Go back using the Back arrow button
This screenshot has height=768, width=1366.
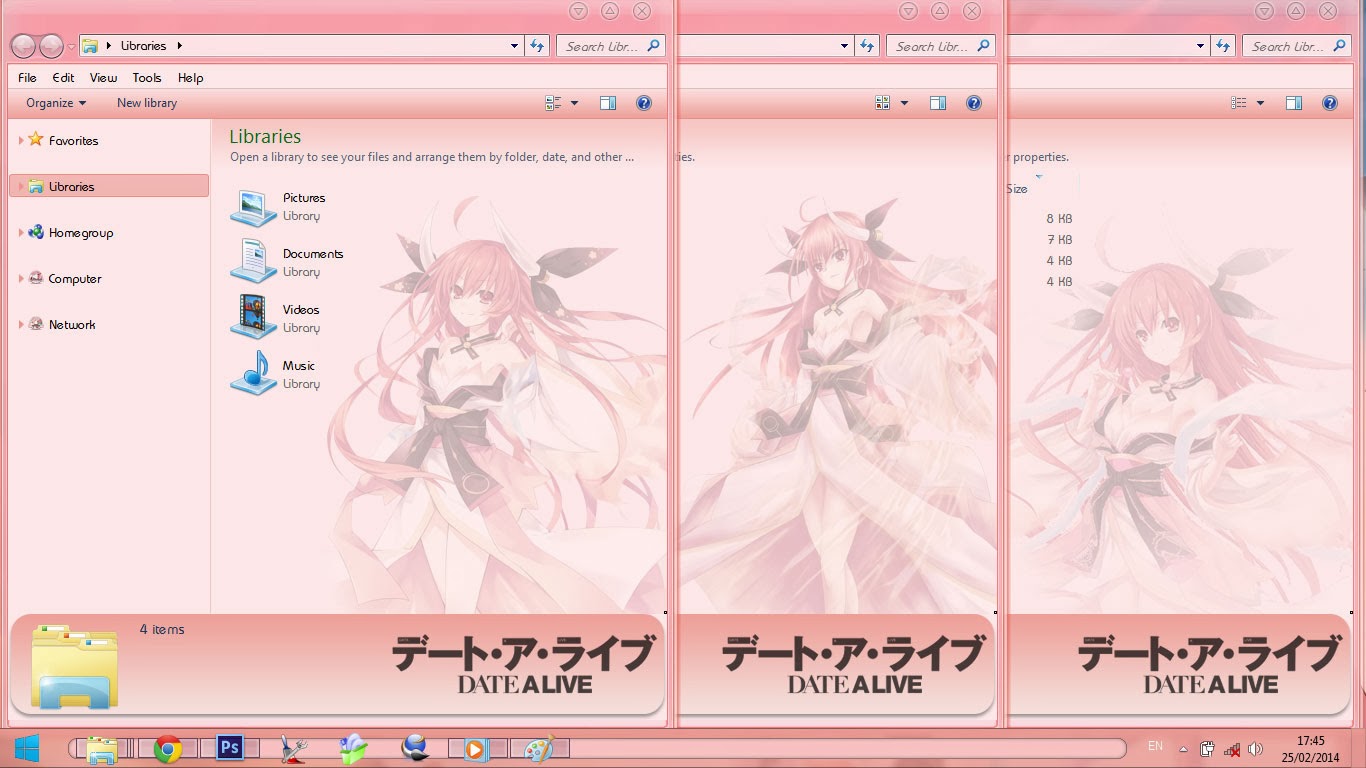[x=23, y=46]
